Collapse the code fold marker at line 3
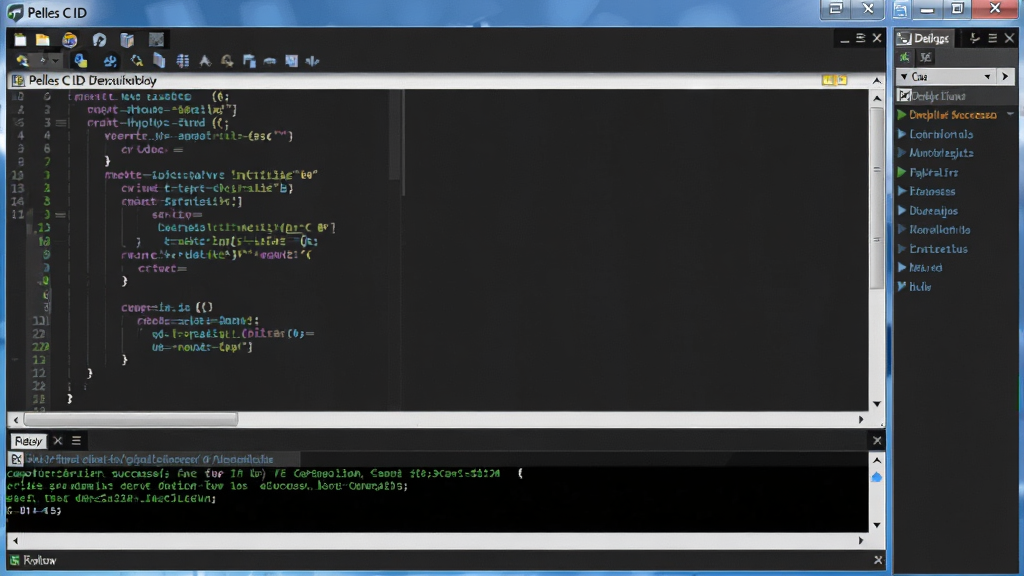This screenshot has width=1024, height=576. tap(61, 123)
